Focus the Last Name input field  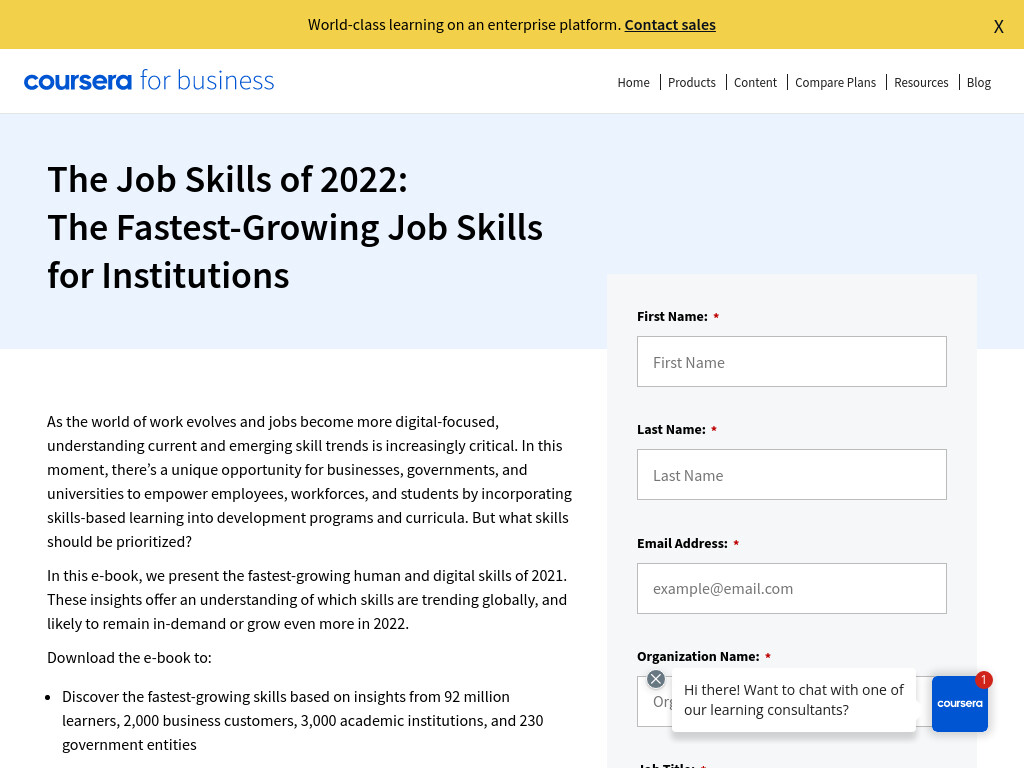click(792, 475)
